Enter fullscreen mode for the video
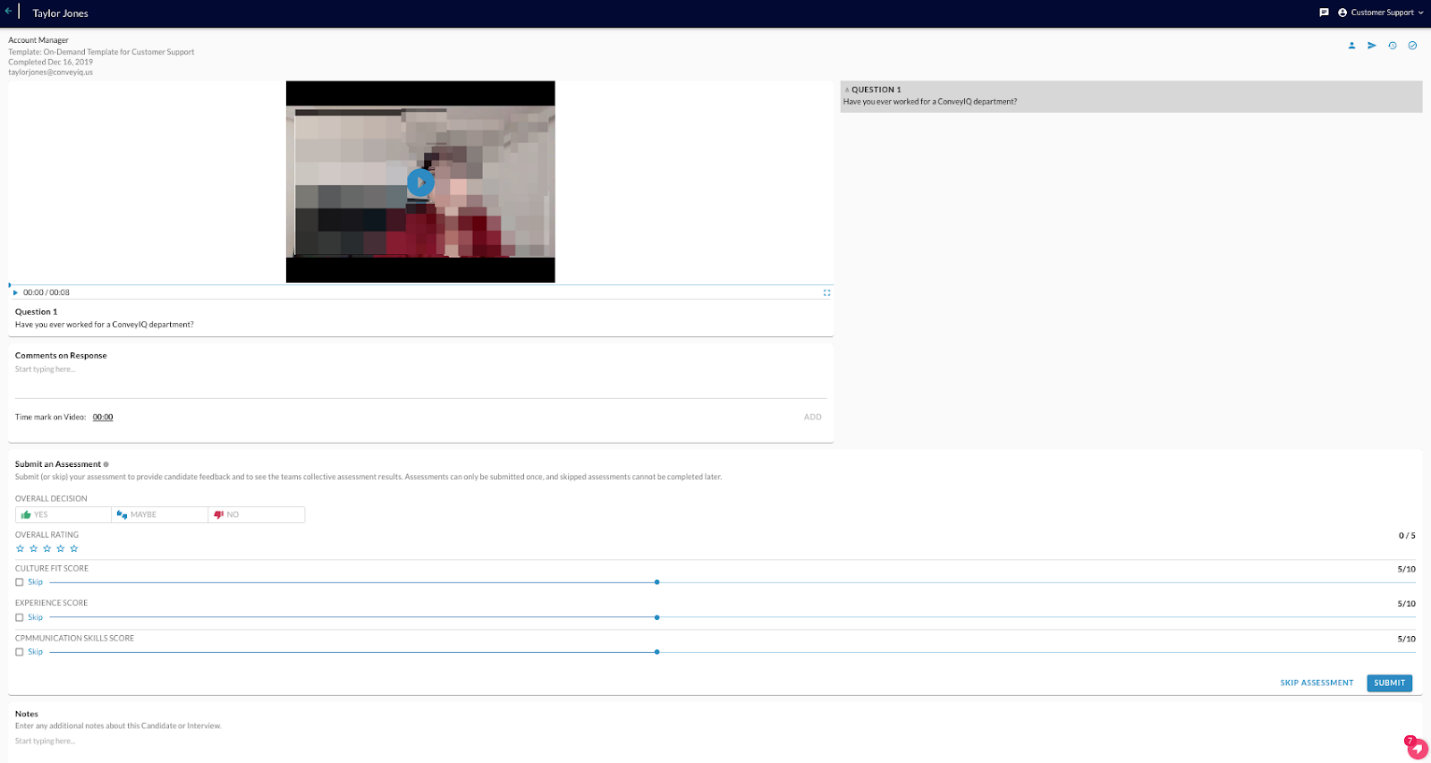 (x=827, y=292)
